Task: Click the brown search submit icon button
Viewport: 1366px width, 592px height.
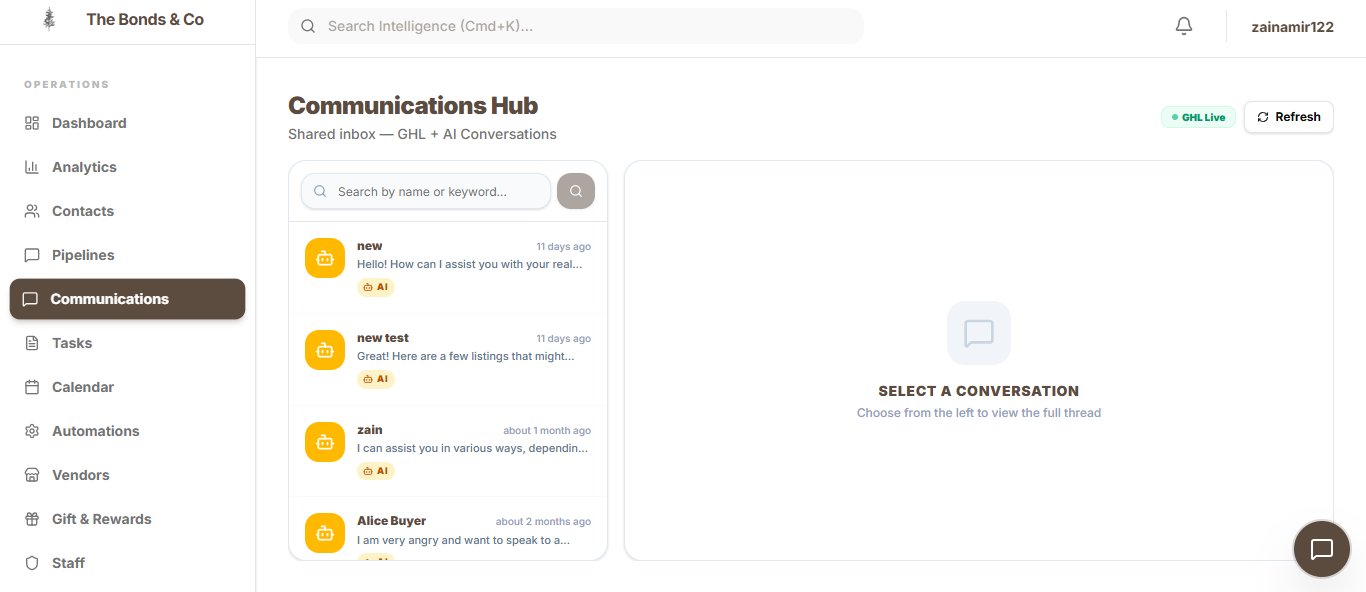Action: coord(576,191)
